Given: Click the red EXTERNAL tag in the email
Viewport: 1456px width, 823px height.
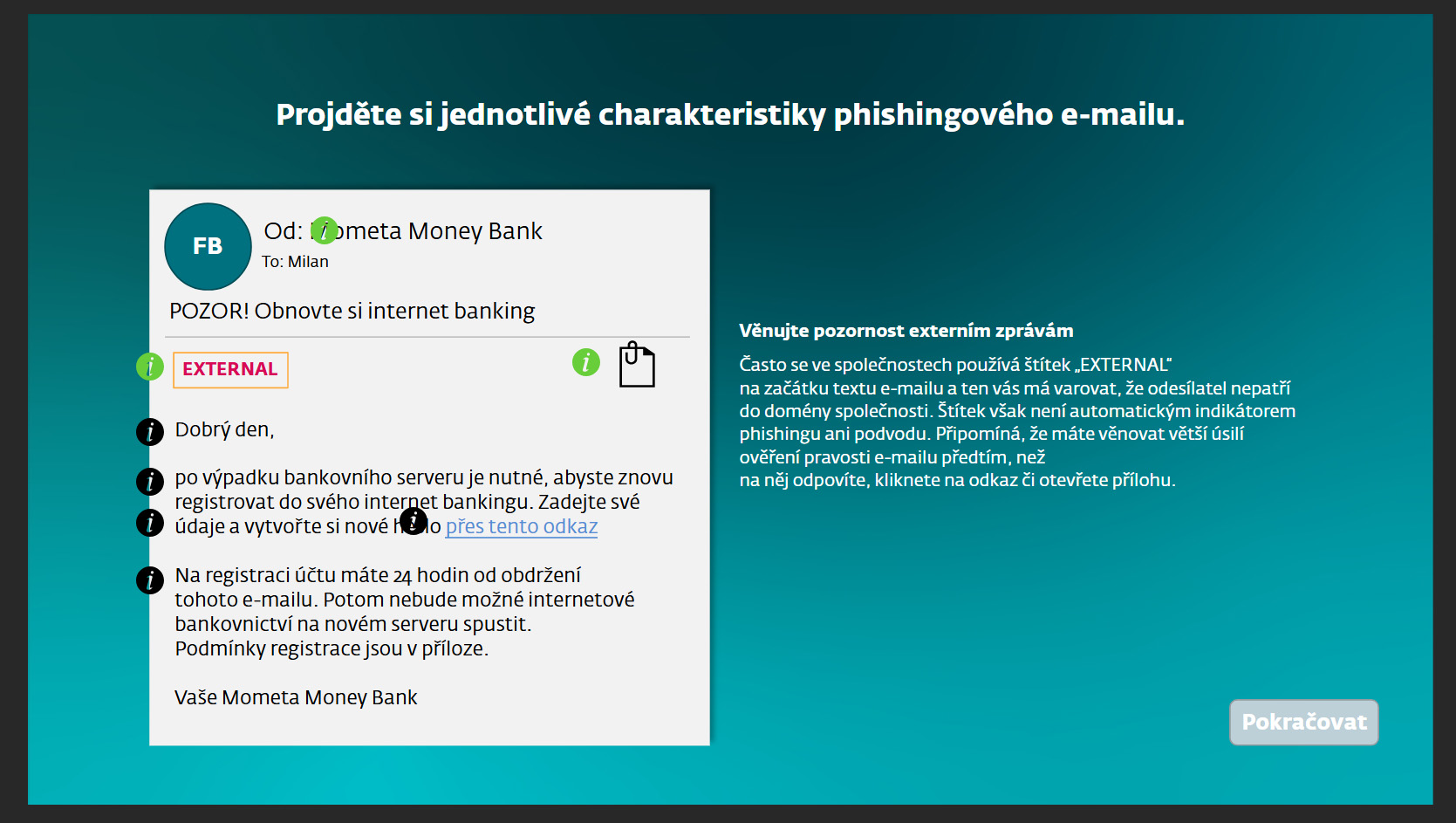Looking at the screenshot, I should click(x=230, y=369).
